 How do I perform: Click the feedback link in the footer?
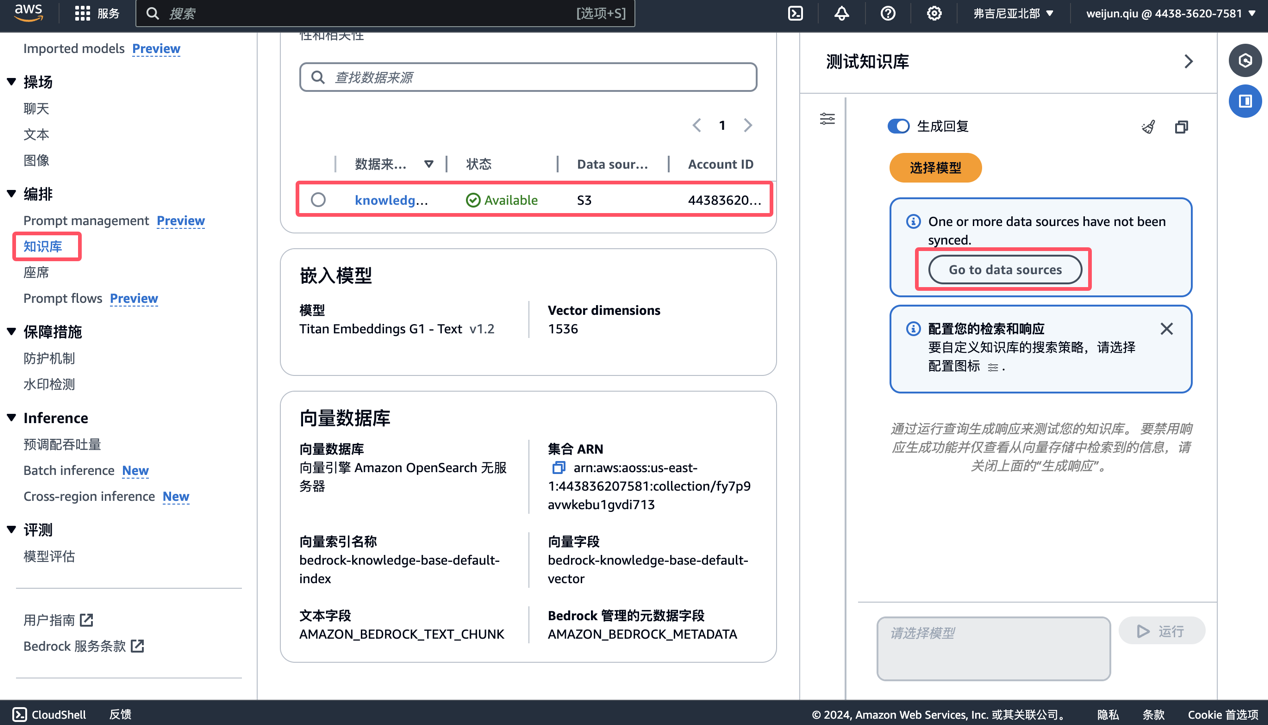120,714
